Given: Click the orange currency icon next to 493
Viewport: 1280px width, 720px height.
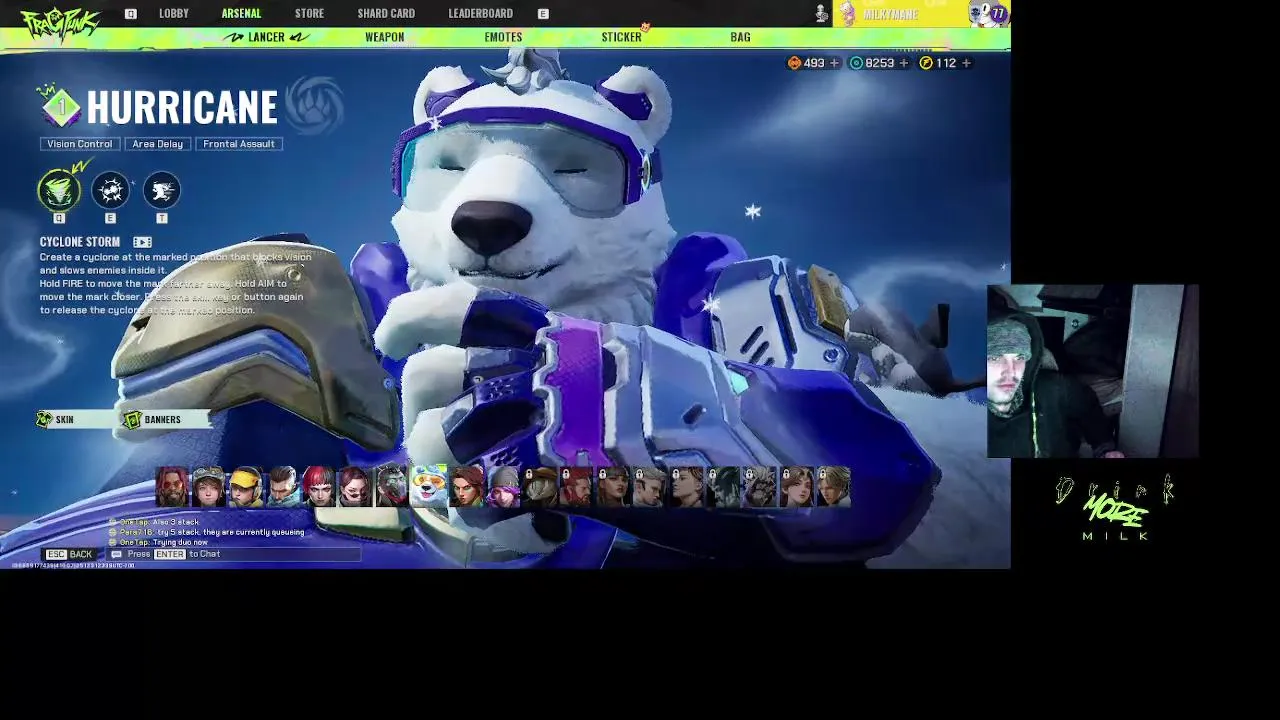Looking at the screenshot, I should [794, 63].
